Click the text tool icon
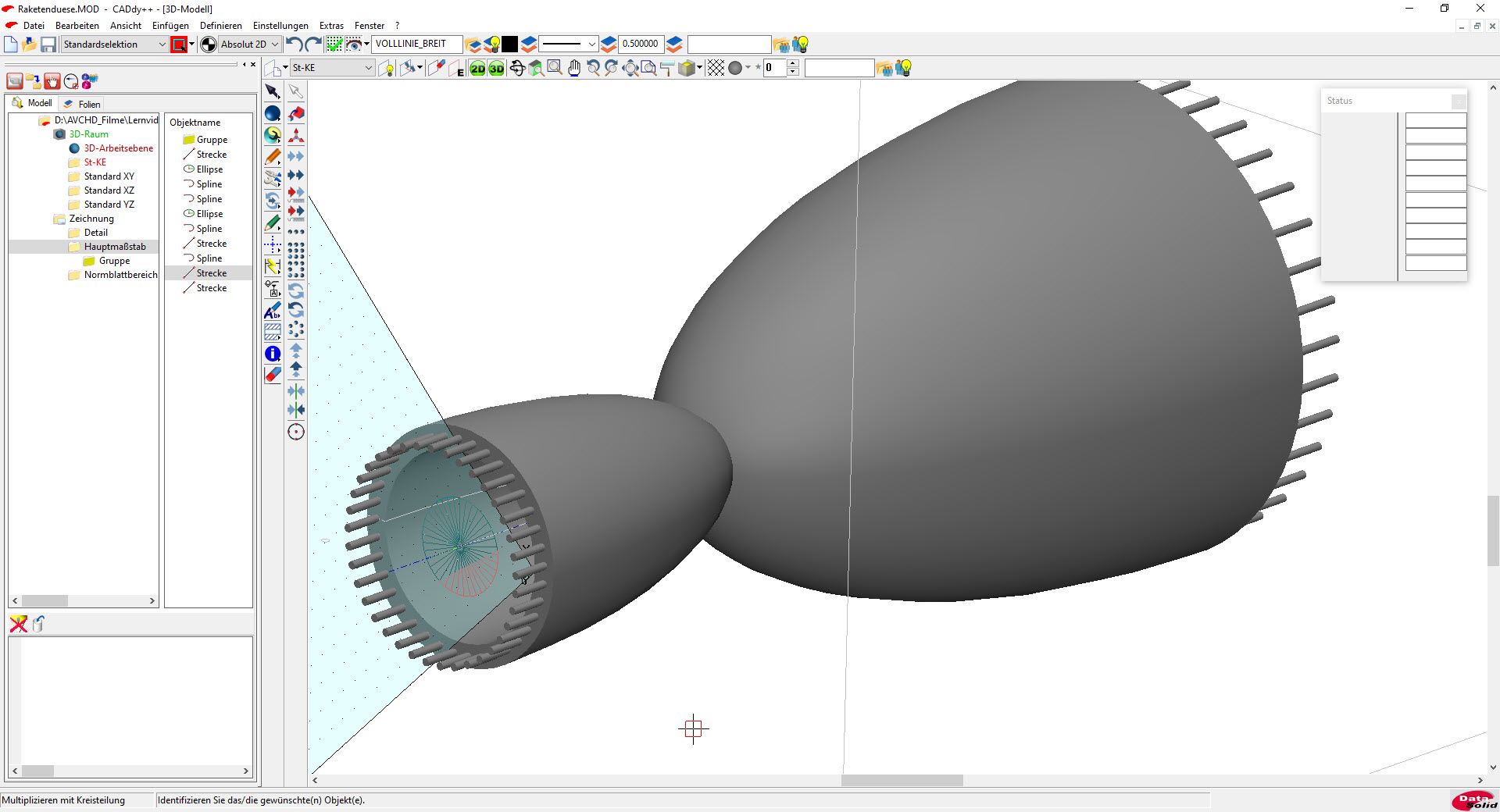This screenshot has width=1500, height=812. click(x=272, y=312)
